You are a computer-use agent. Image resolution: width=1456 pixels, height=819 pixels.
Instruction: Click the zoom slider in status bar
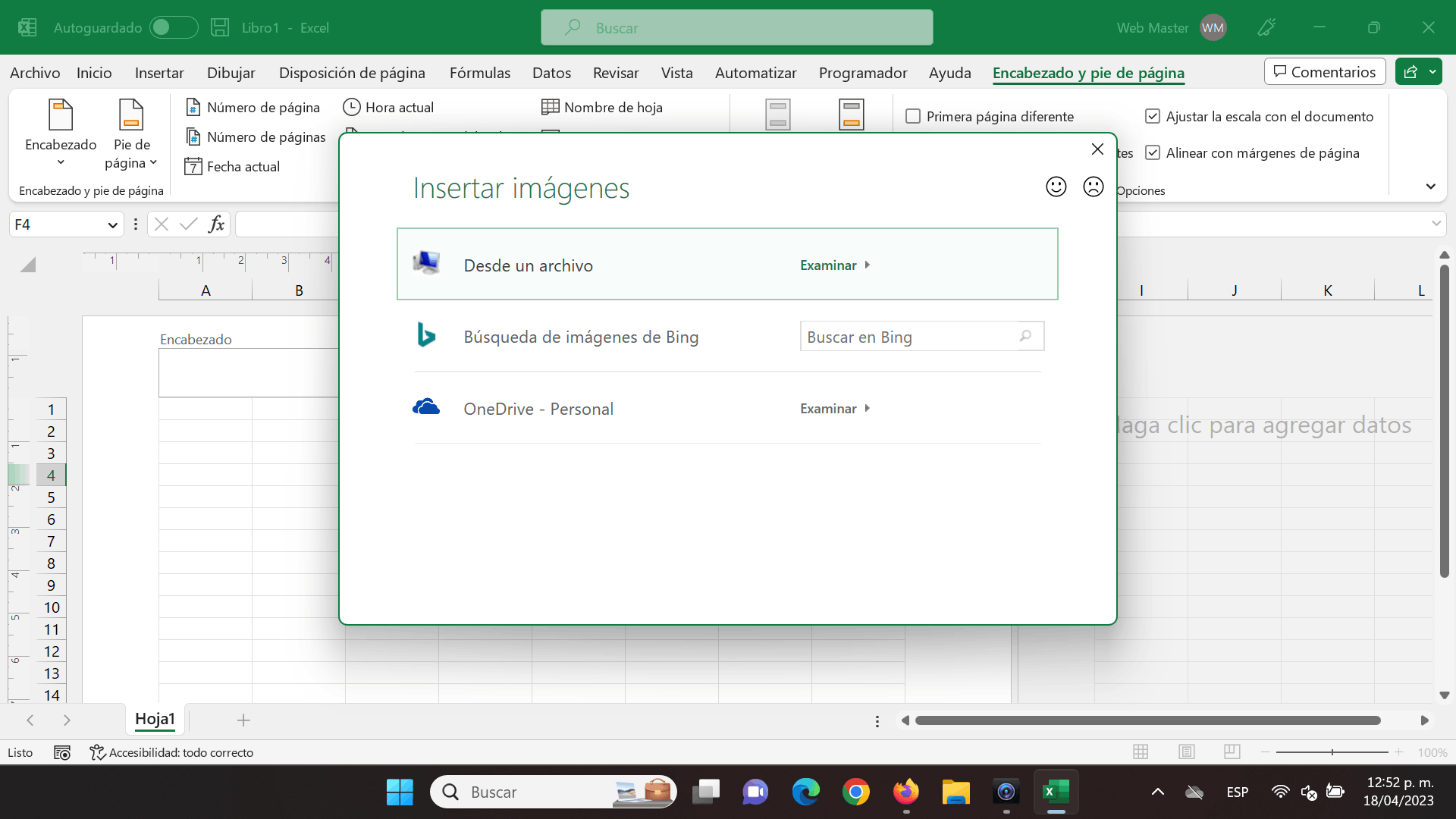click(x=1332, y=752)
